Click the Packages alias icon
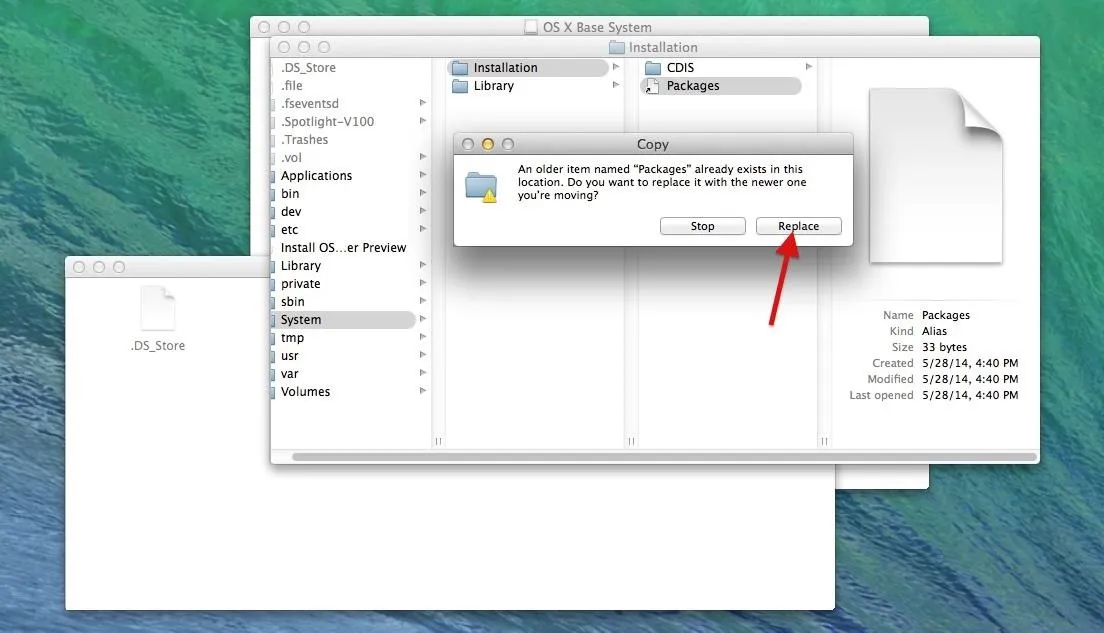 pos(653,86)
